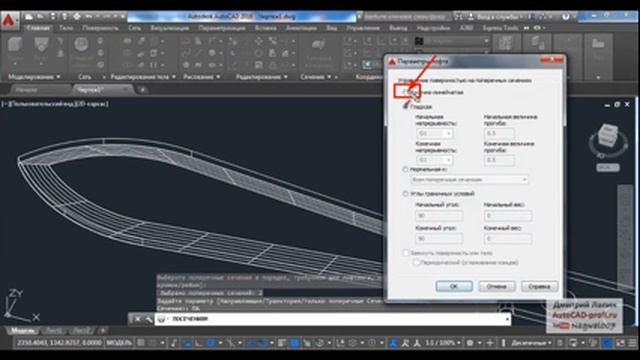Viewport: 640px width, 360px height.
Task: Open the AutoCAD application menu button
Action: click(x=9, y=20)
